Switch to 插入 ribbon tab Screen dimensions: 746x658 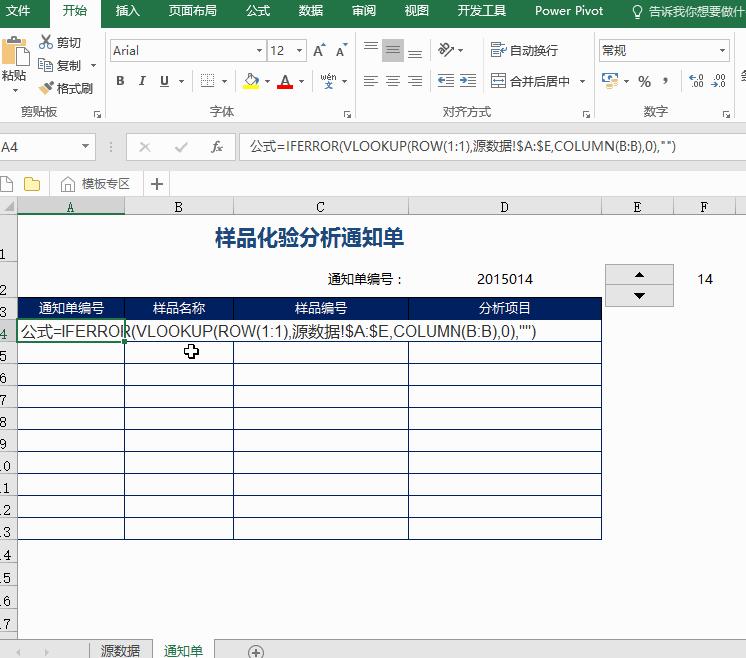[x=127, y=10]
